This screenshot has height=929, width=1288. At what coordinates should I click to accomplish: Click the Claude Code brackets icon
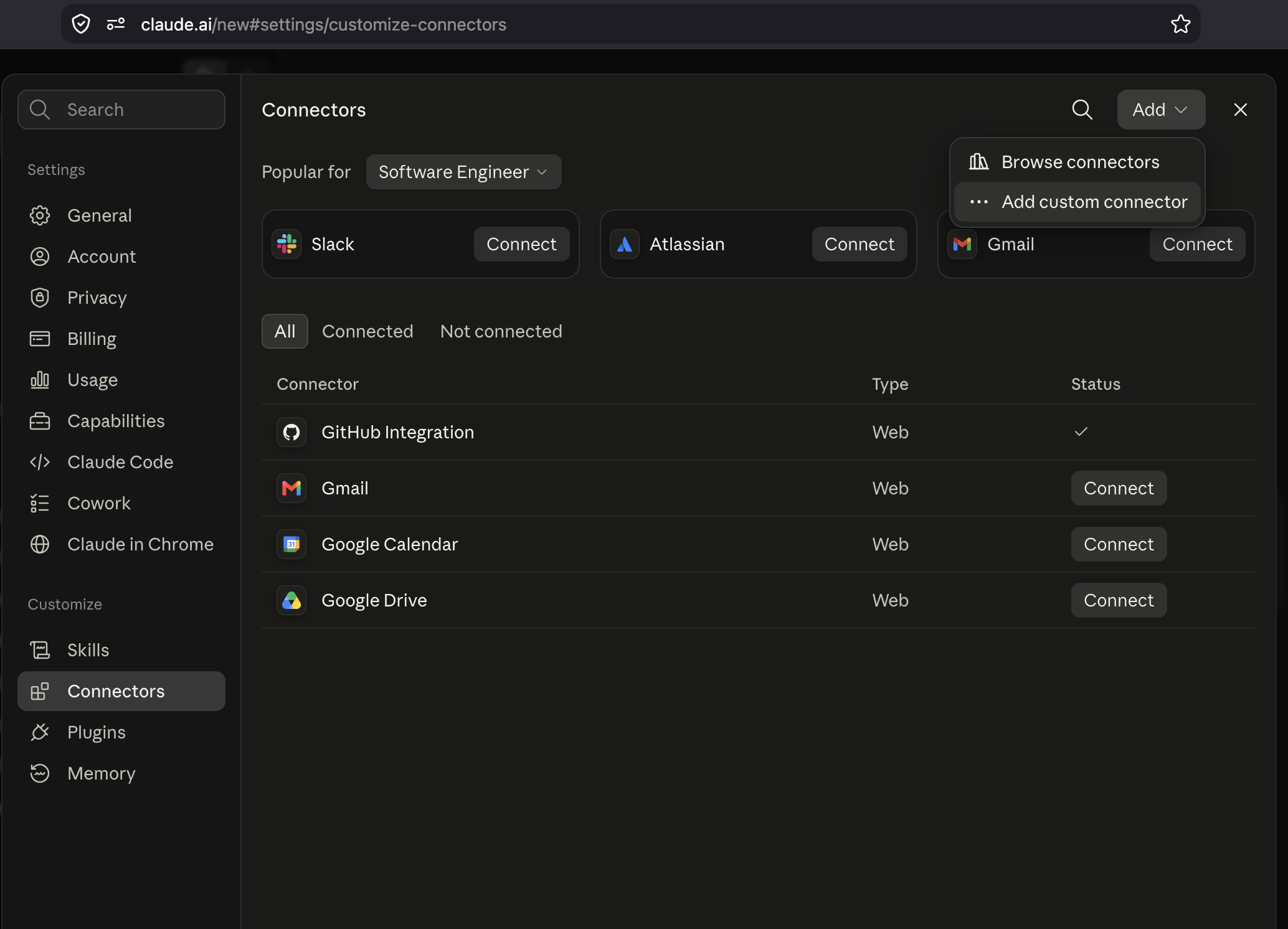point(40,462)
